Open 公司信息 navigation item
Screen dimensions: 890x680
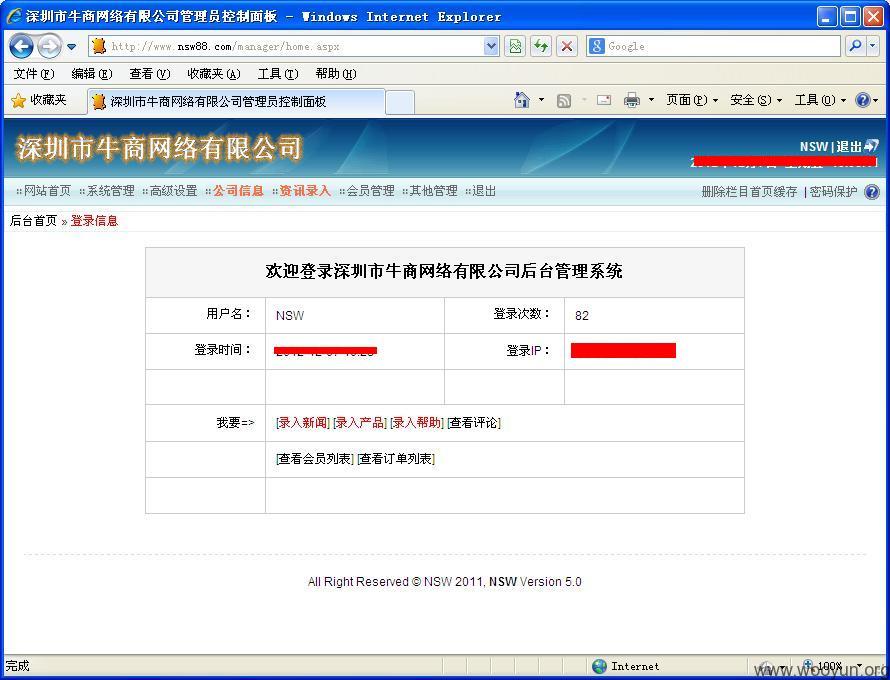[238, 191]
